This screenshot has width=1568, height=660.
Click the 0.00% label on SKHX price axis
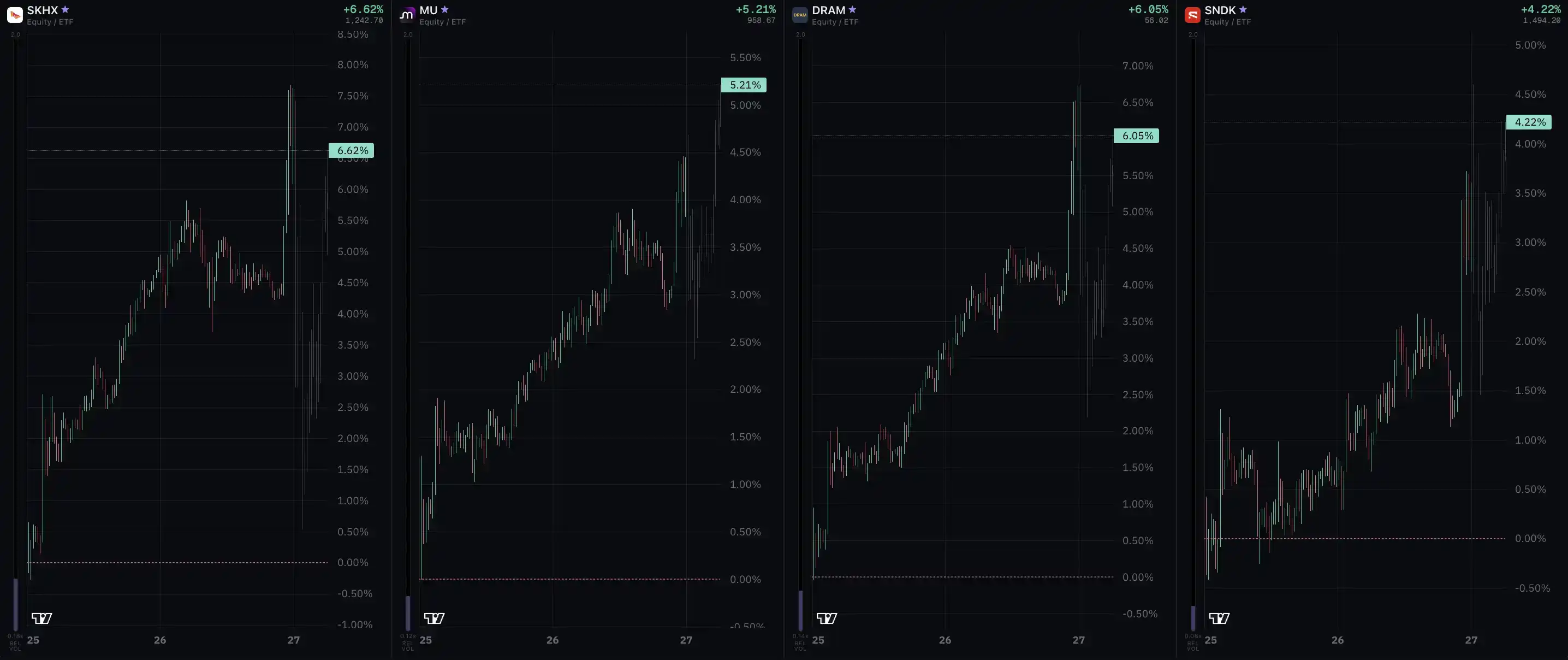(353, 563)
